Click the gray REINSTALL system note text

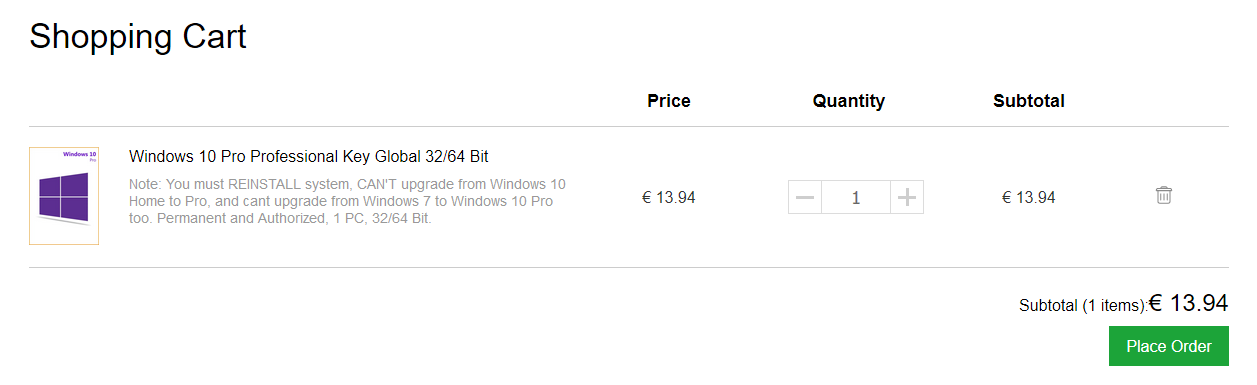(x=349, y=201)
